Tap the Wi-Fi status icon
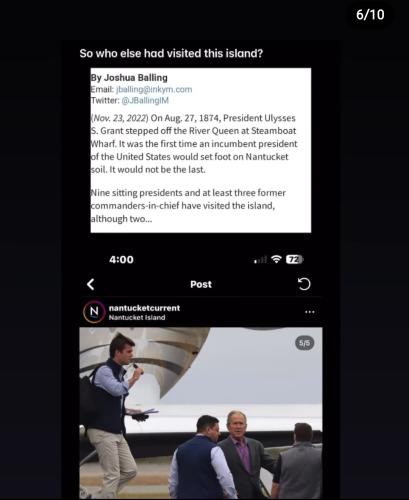This screenshot has width=409, height=500. pyautogui.click(x=276, y=259)
